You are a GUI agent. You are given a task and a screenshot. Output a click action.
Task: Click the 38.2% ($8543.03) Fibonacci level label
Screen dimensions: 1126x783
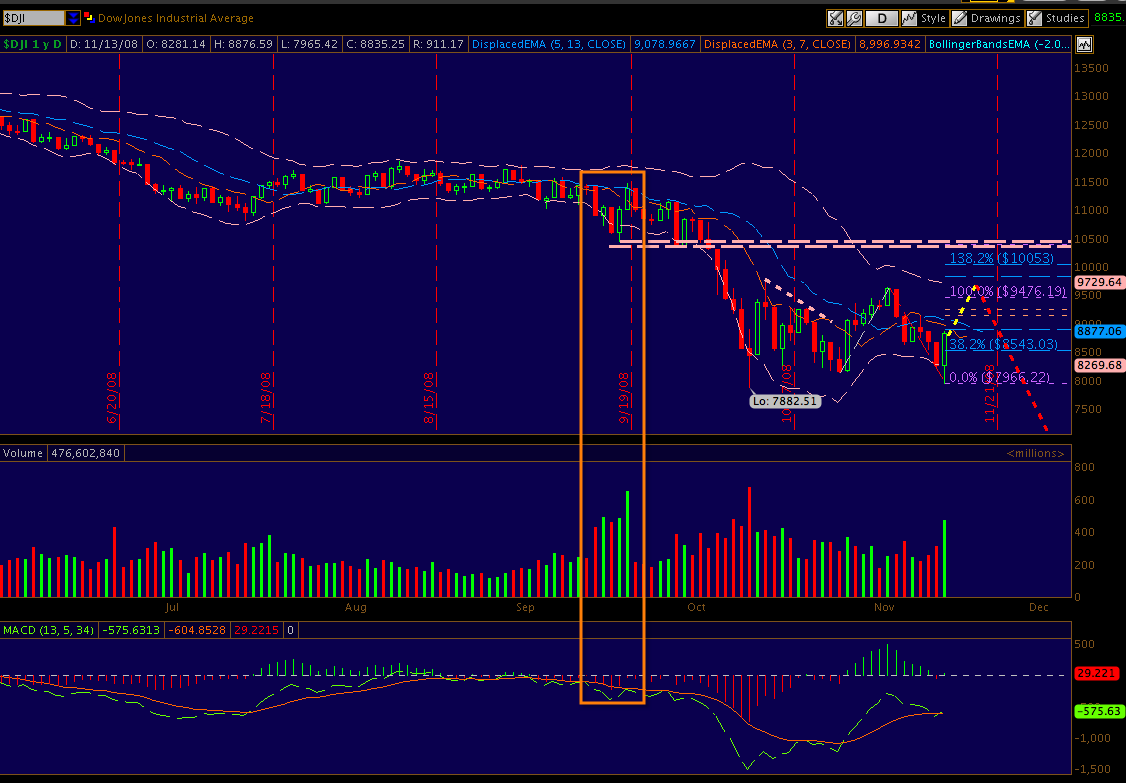click(1003, 344)
